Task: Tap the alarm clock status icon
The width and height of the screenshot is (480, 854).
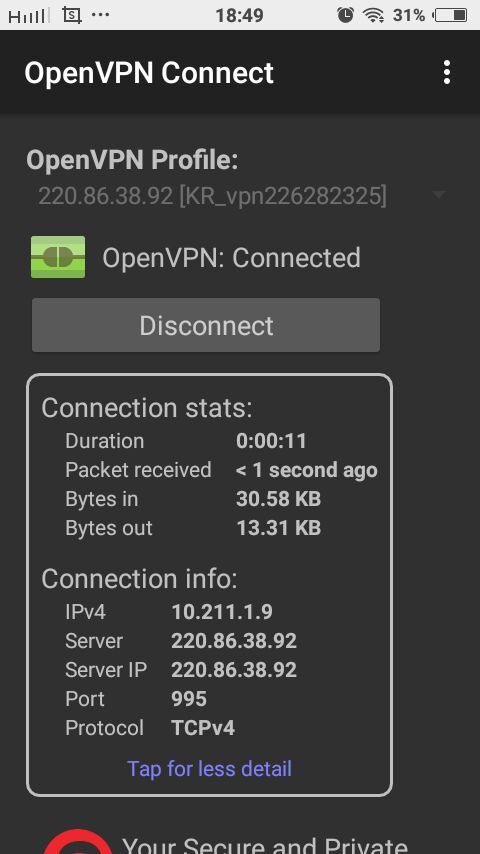Action: click(x=345, y=15)
